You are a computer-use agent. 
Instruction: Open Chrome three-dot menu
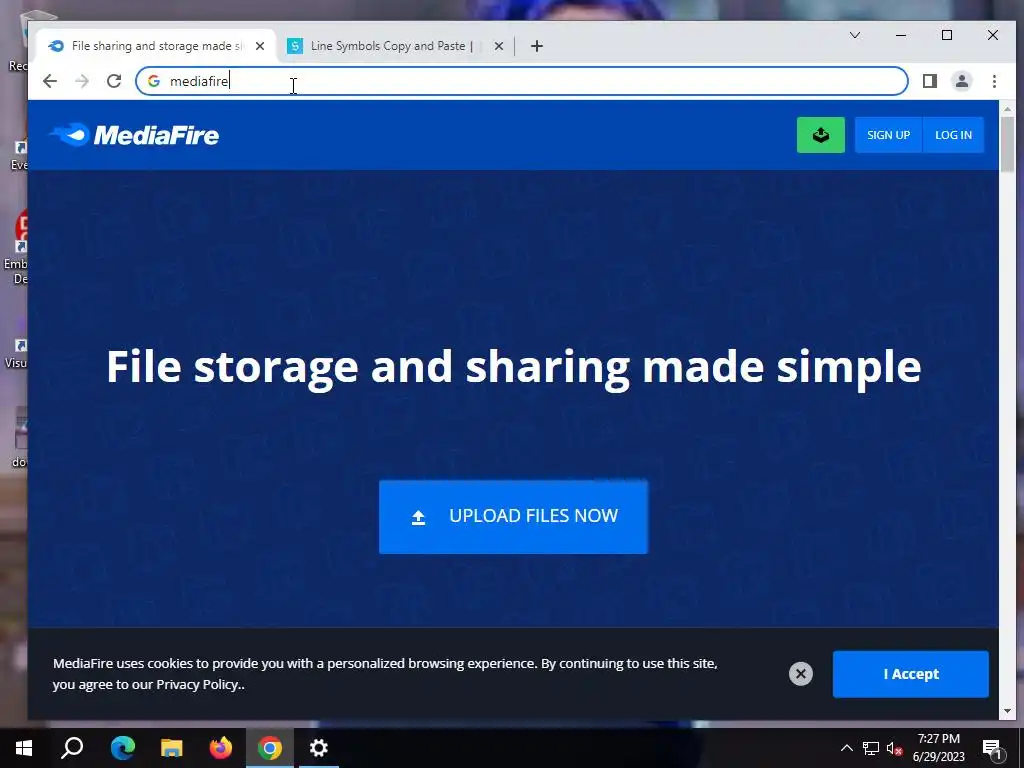[994, 81]
